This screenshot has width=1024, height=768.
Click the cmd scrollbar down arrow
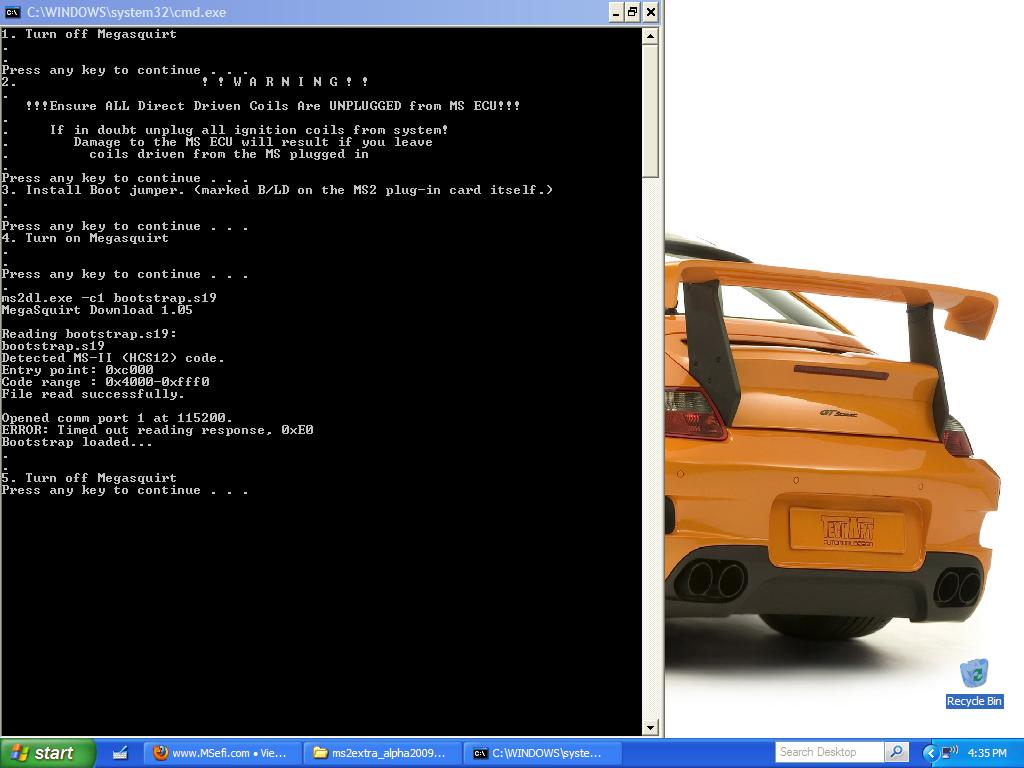tap(650, 727)
